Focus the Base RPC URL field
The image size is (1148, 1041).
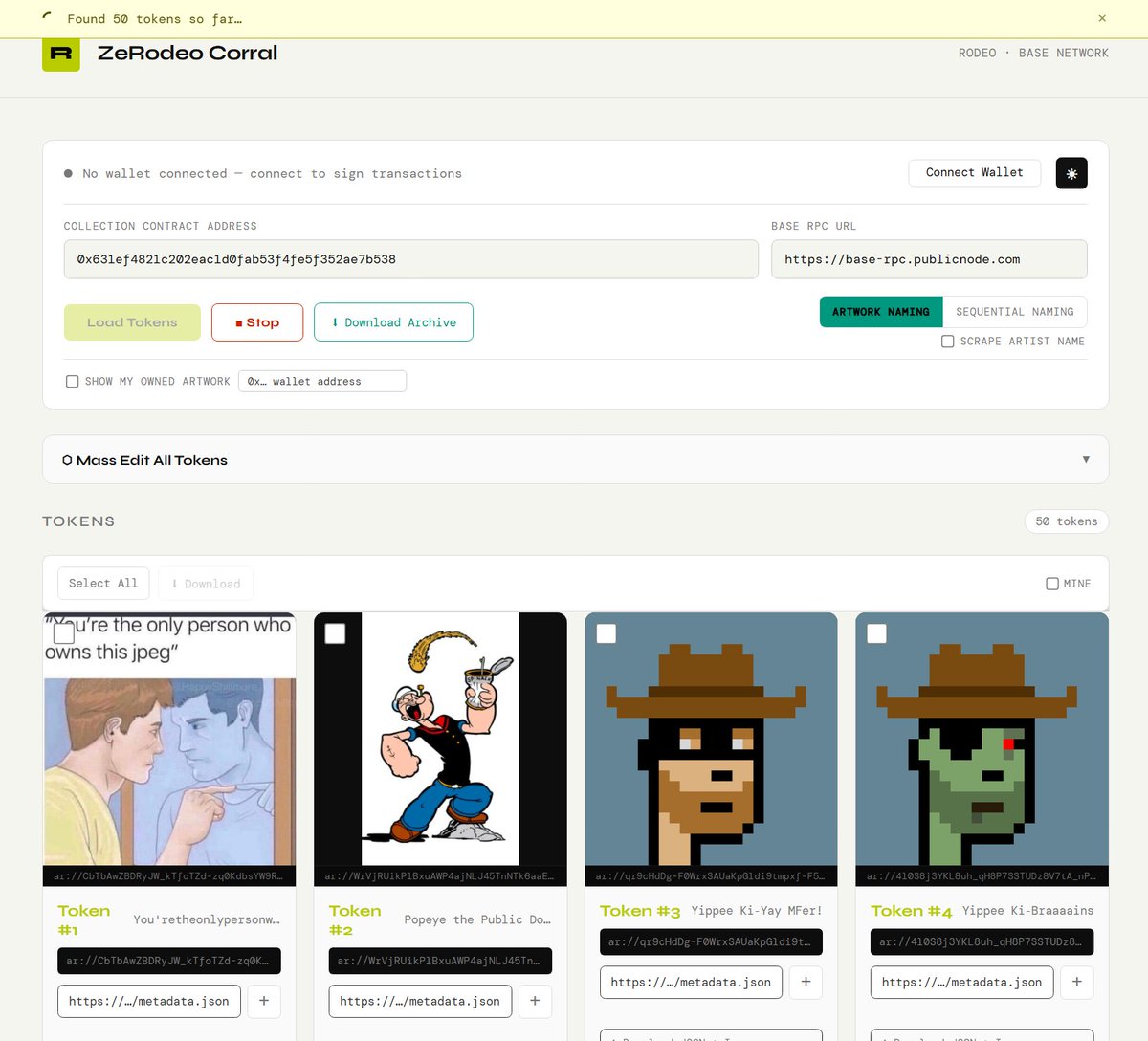click(x=929, y=259)
